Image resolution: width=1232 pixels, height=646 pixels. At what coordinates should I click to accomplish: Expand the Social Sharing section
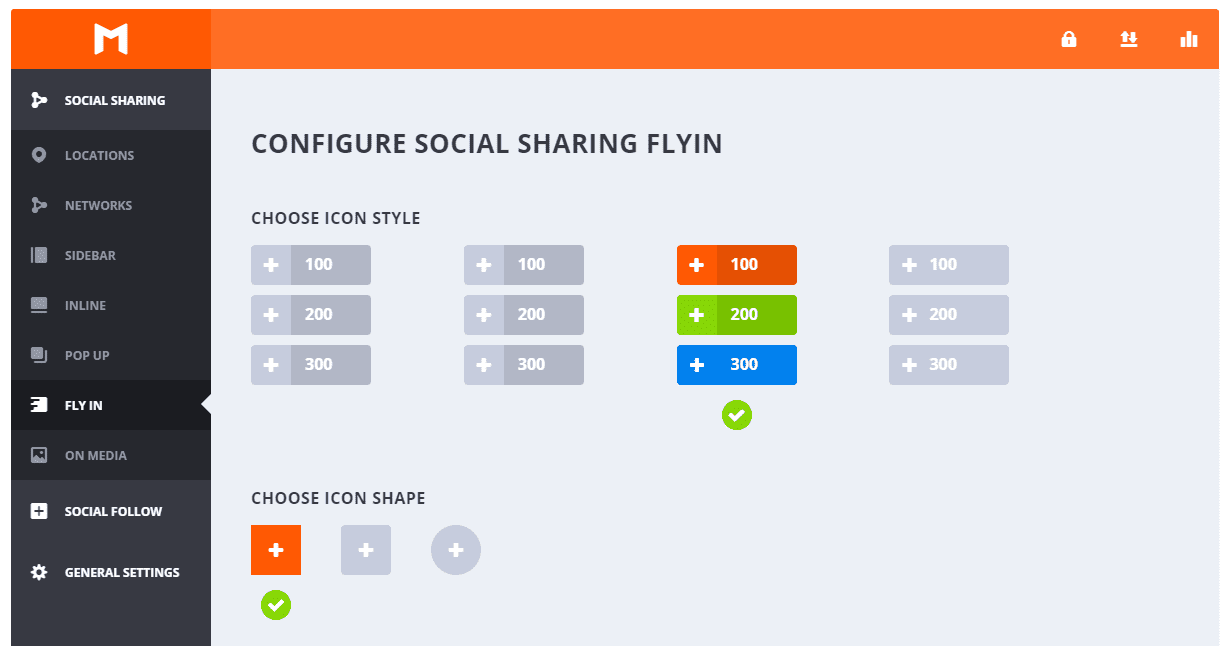coord(114,100)
